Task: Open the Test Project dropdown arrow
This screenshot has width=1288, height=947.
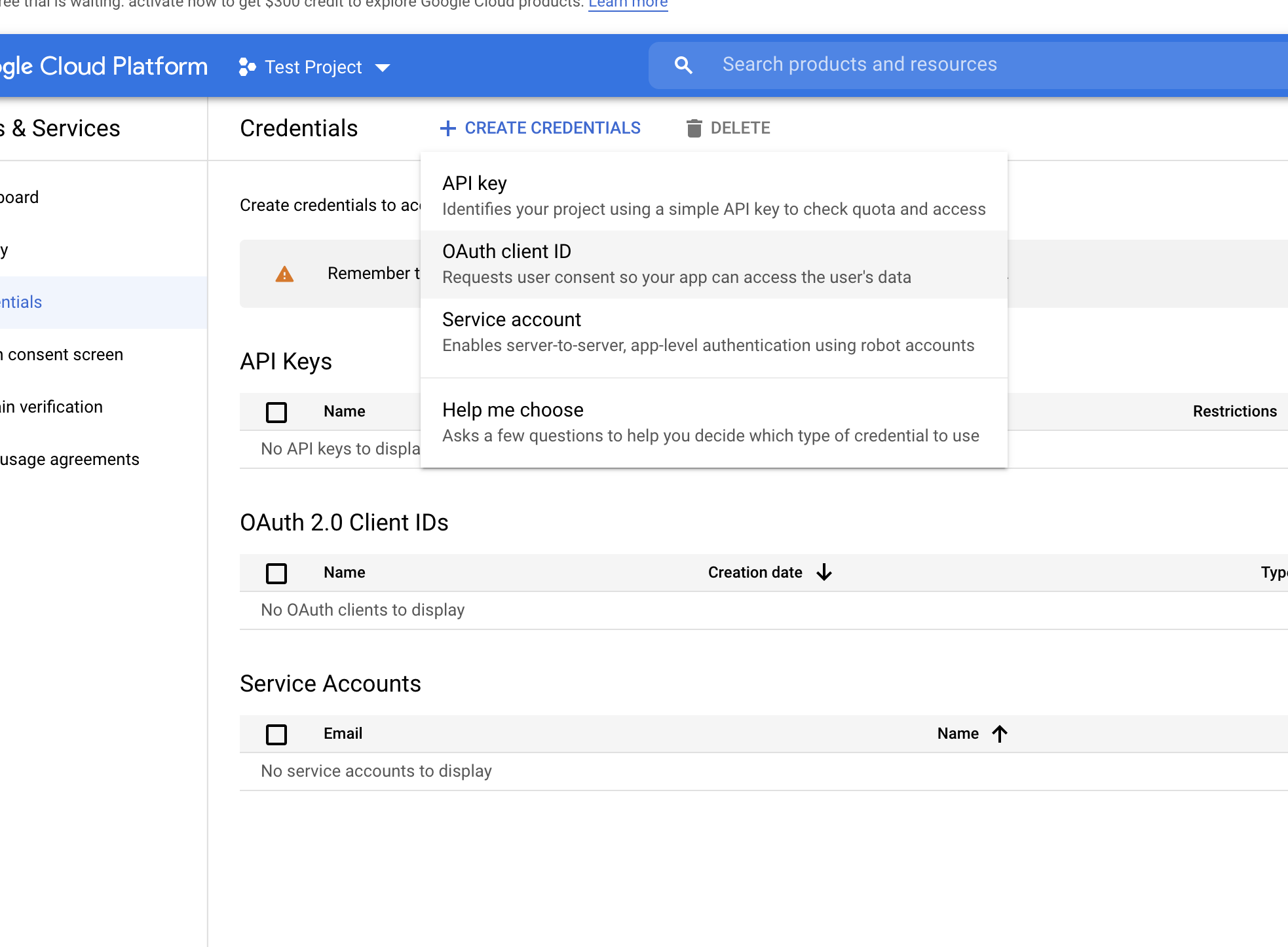Action: (x=383, y=67)
